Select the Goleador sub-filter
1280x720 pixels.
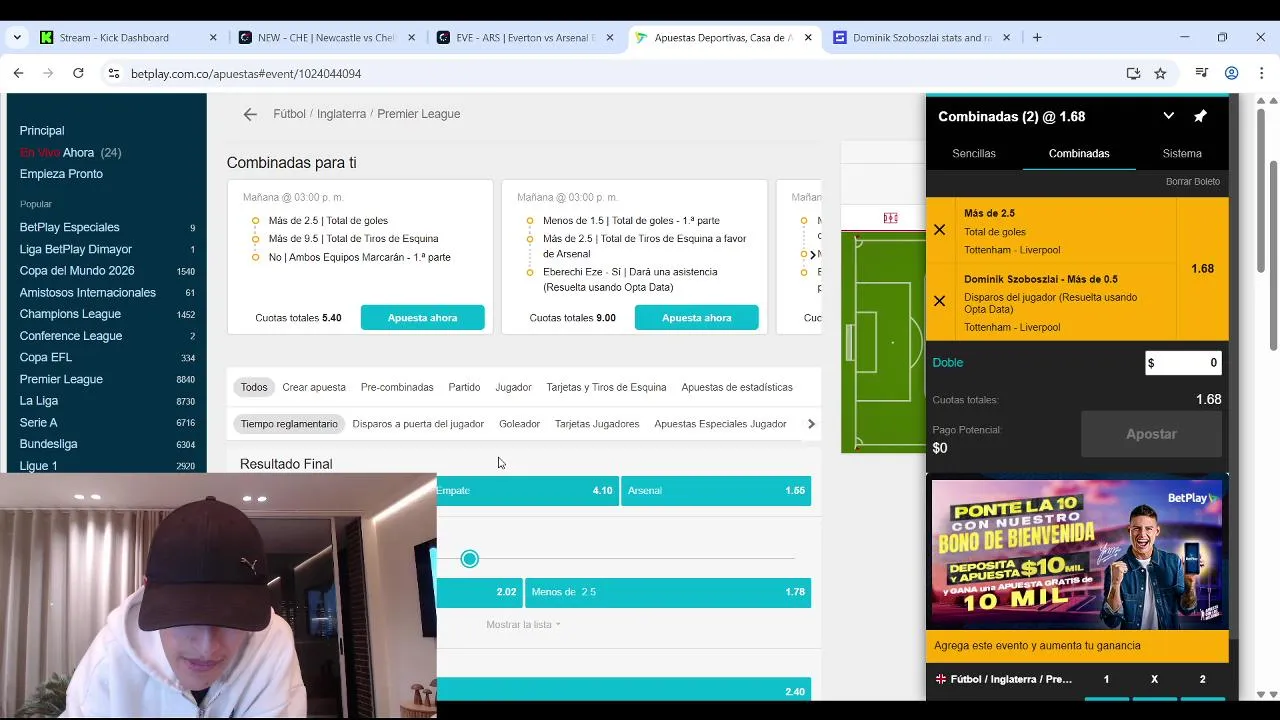point(519,424)
